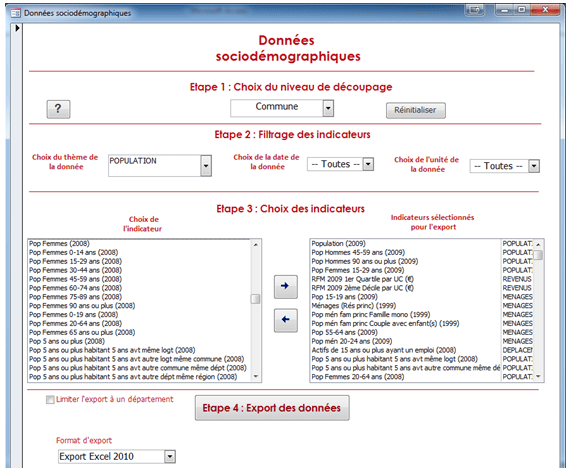Expand the POPULATION theme dropdown
Screen dimensions: 571x472
[x=206, y=166]
